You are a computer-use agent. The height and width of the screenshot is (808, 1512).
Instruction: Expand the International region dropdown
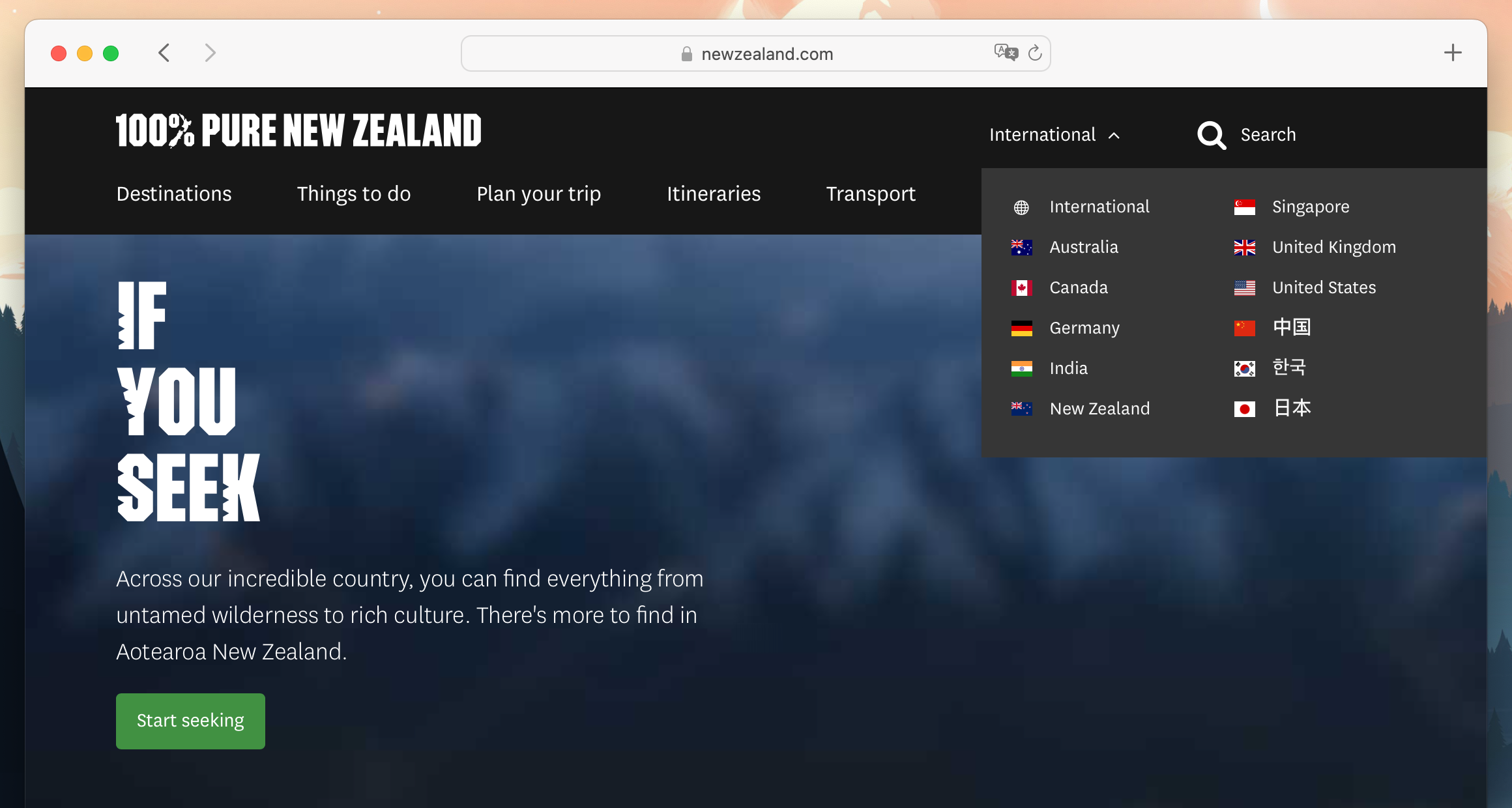pos(1053,135)
